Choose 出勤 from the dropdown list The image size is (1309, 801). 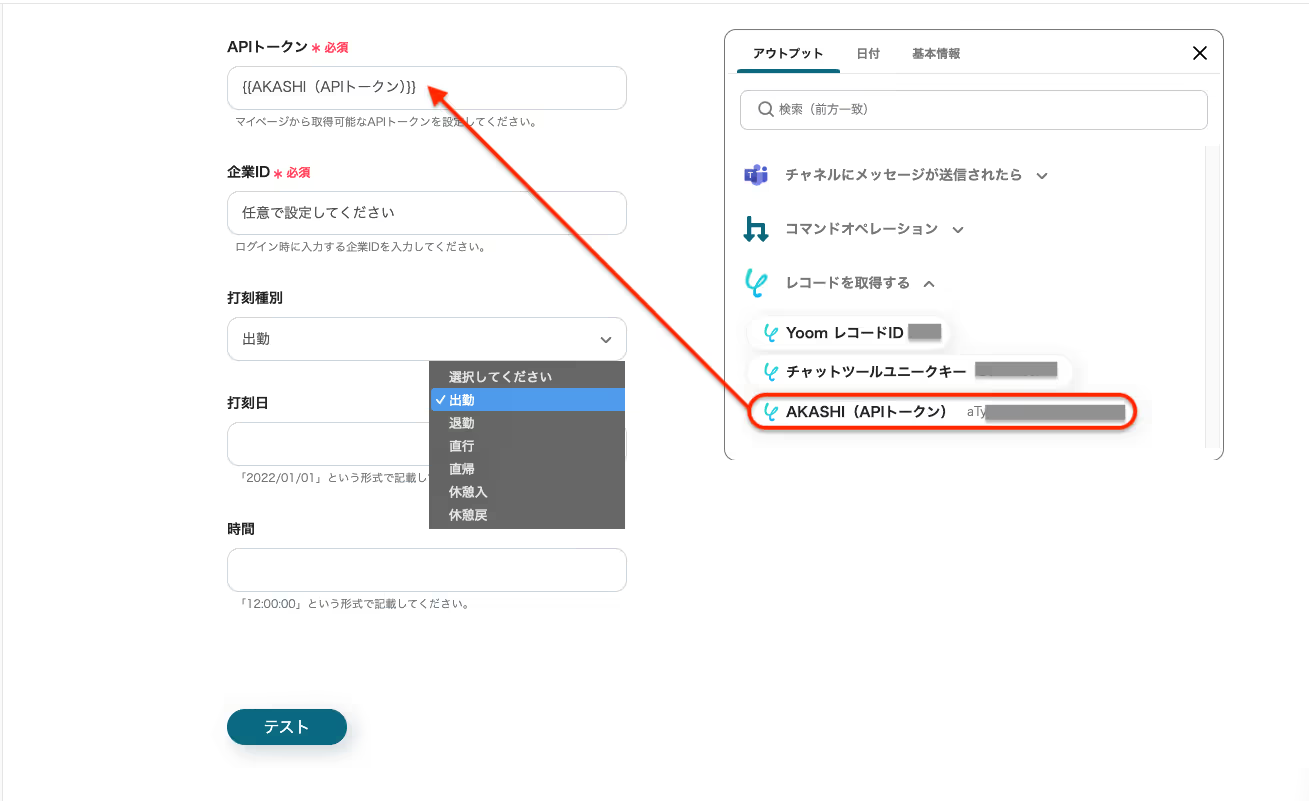527,400
